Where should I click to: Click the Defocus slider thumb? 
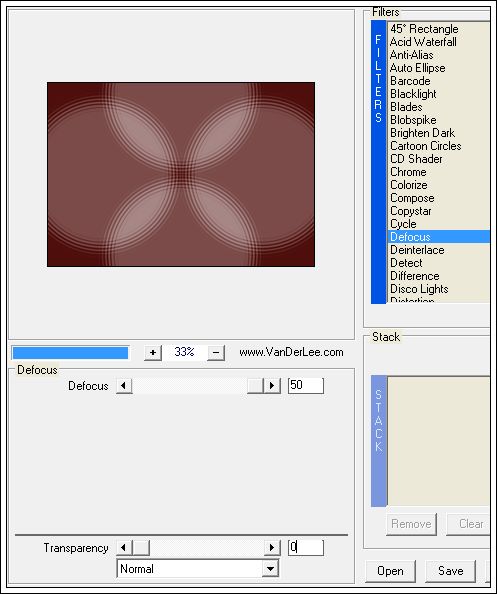[x=255, y=386]
